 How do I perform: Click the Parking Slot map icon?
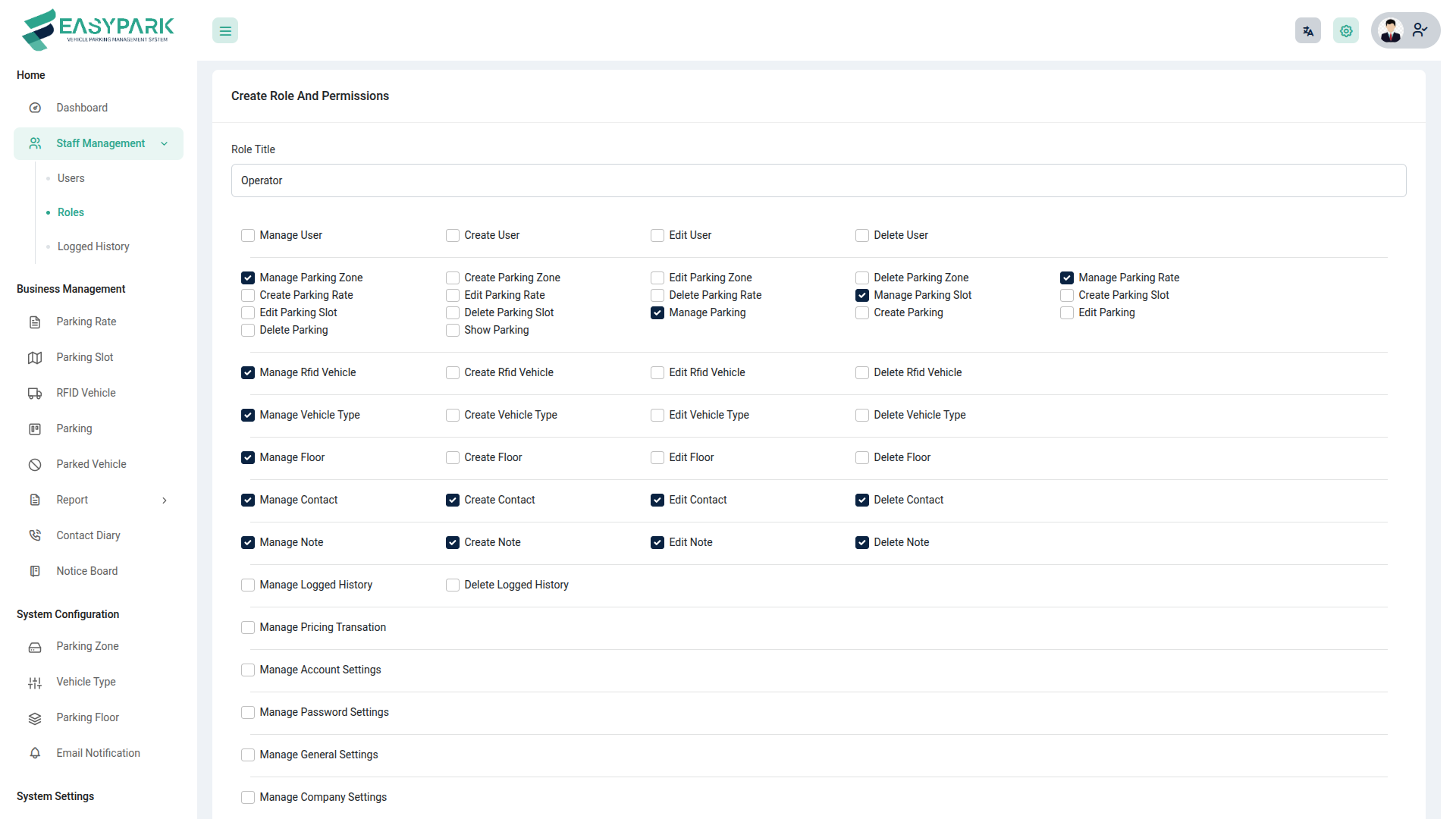tap(35, 358)
